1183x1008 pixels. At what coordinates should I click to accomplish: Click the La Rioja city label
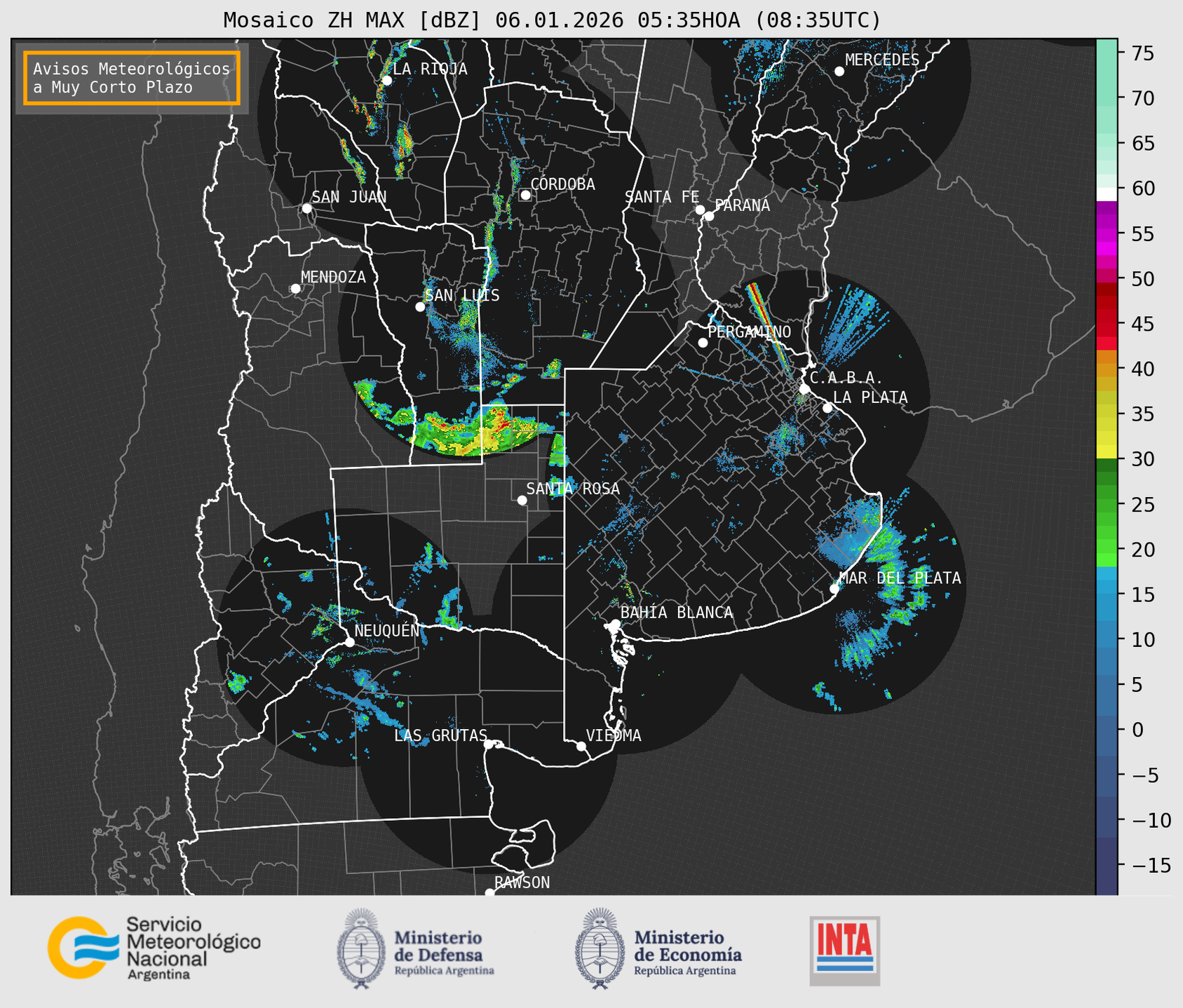(x=429, y=69)
